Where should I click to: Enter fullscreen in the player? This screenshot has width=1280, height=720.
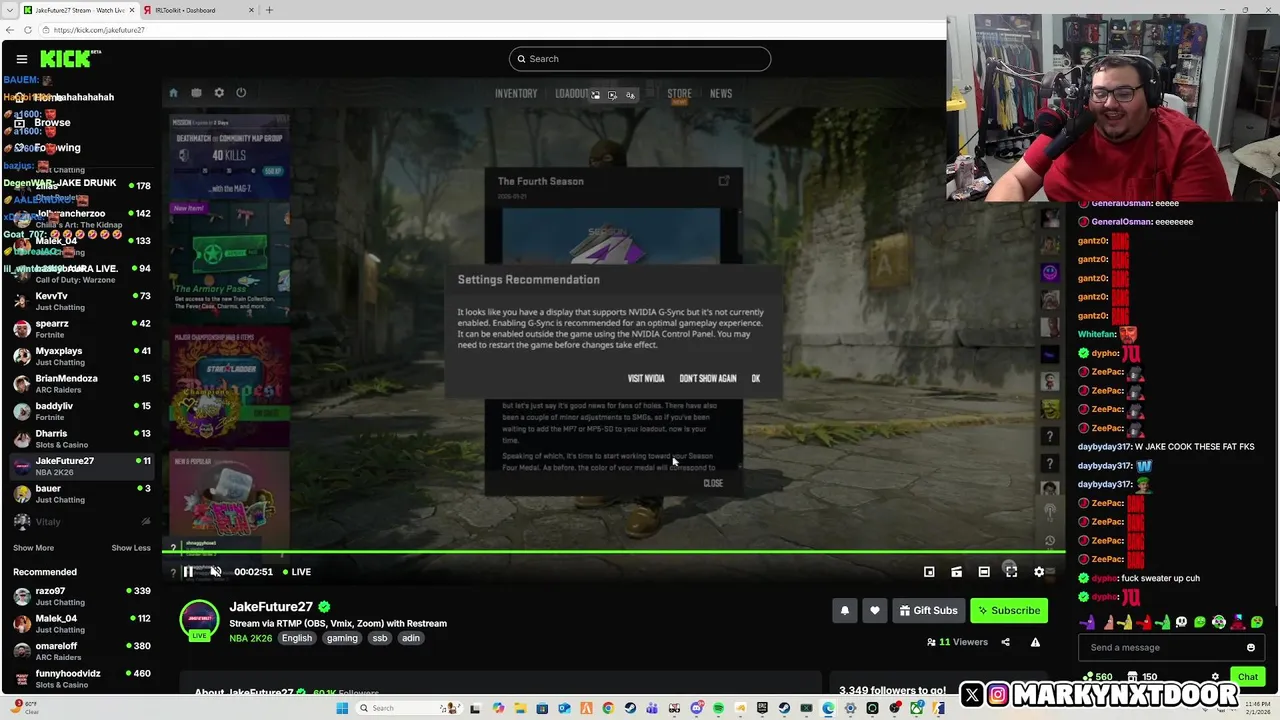1011,572
